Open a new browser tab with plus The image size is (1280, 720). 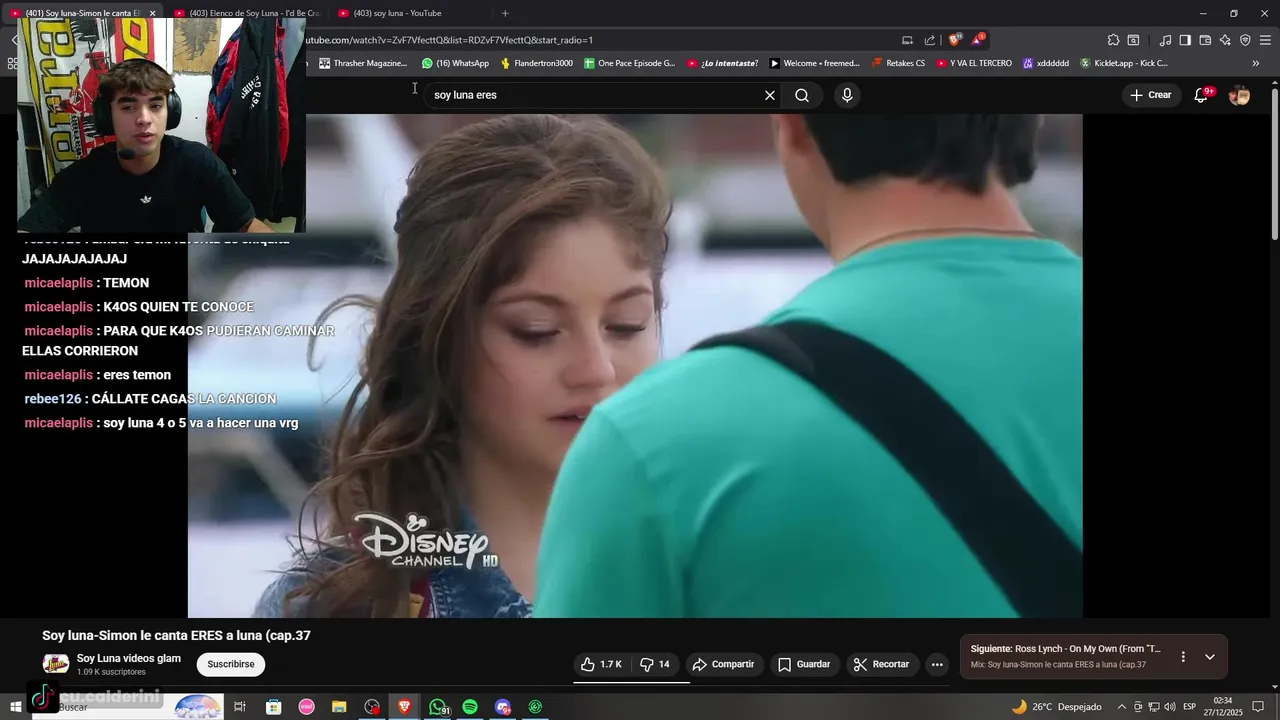point(505,13)
